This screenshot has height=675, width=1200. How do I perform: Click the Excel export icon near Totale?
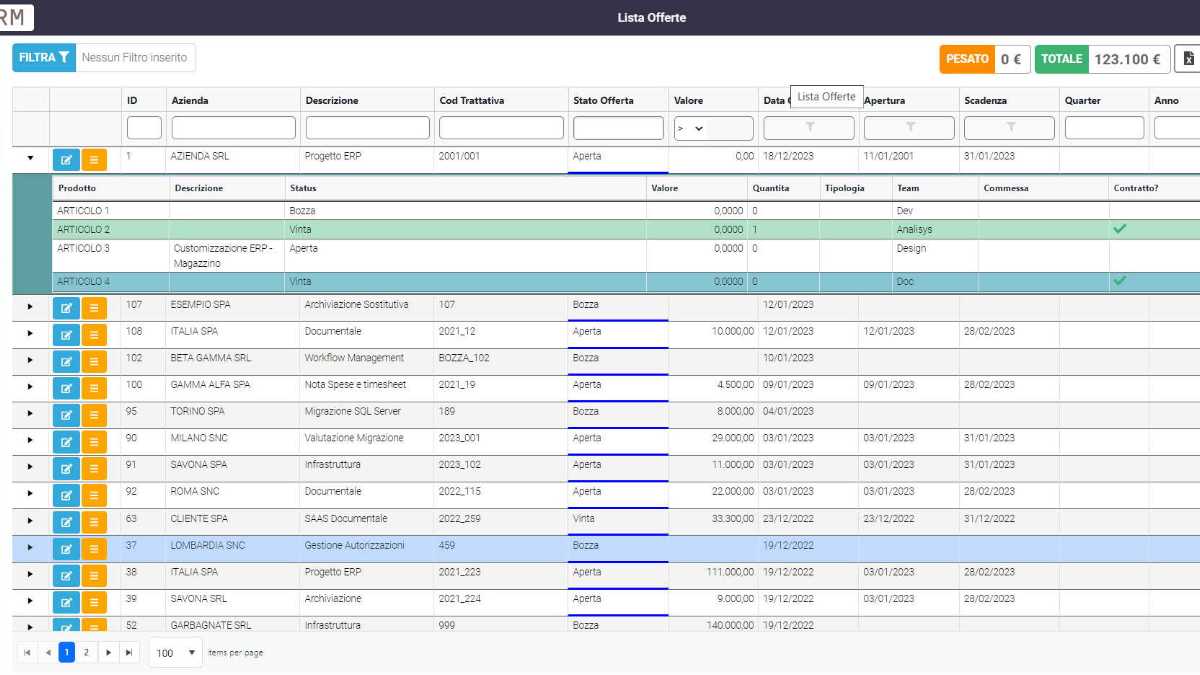coord(1188,59)
